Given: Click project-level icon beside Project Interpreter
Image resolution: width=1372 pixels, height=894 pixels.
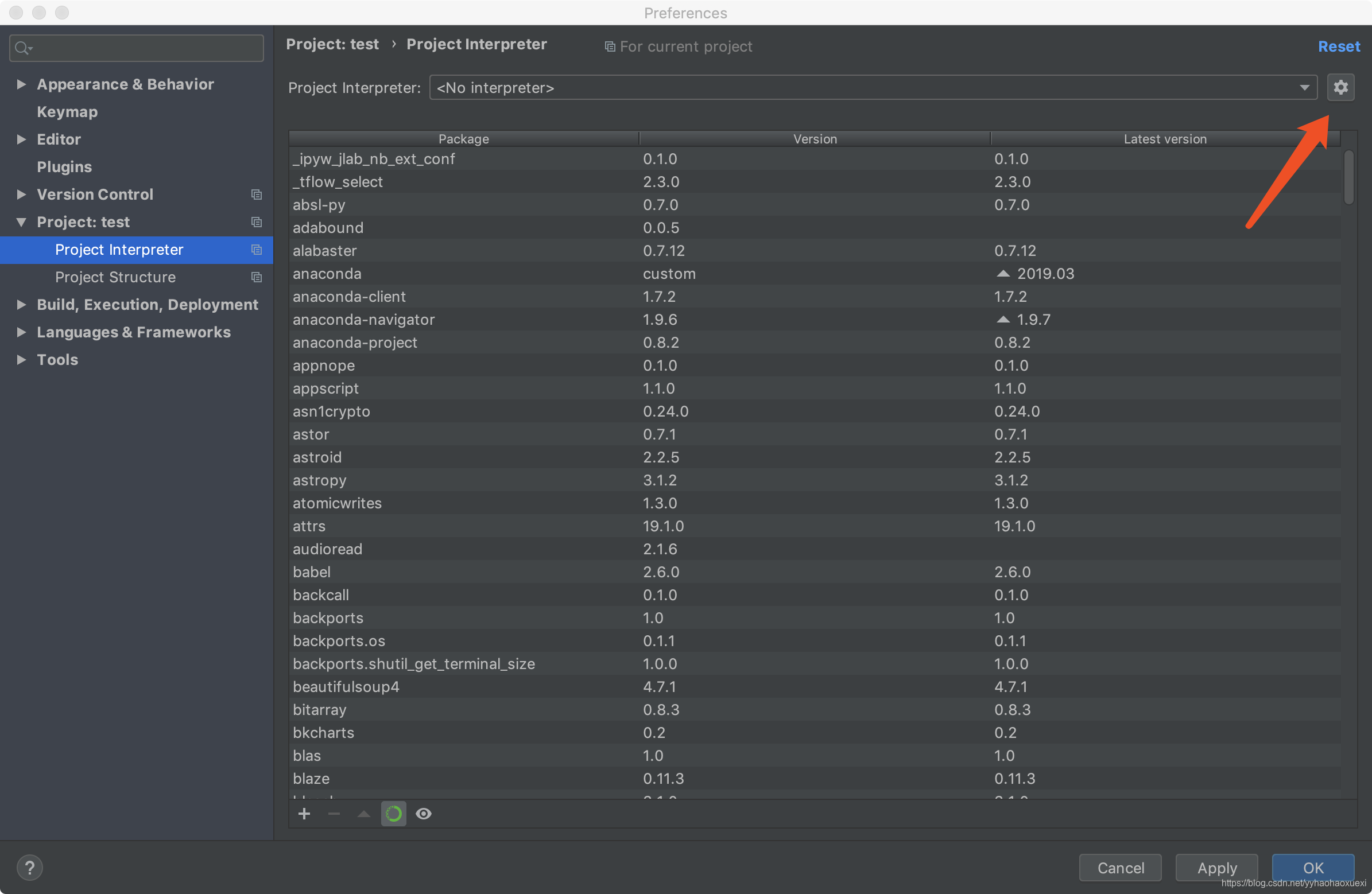Looking at the screenshot, I should pos(257,250).
